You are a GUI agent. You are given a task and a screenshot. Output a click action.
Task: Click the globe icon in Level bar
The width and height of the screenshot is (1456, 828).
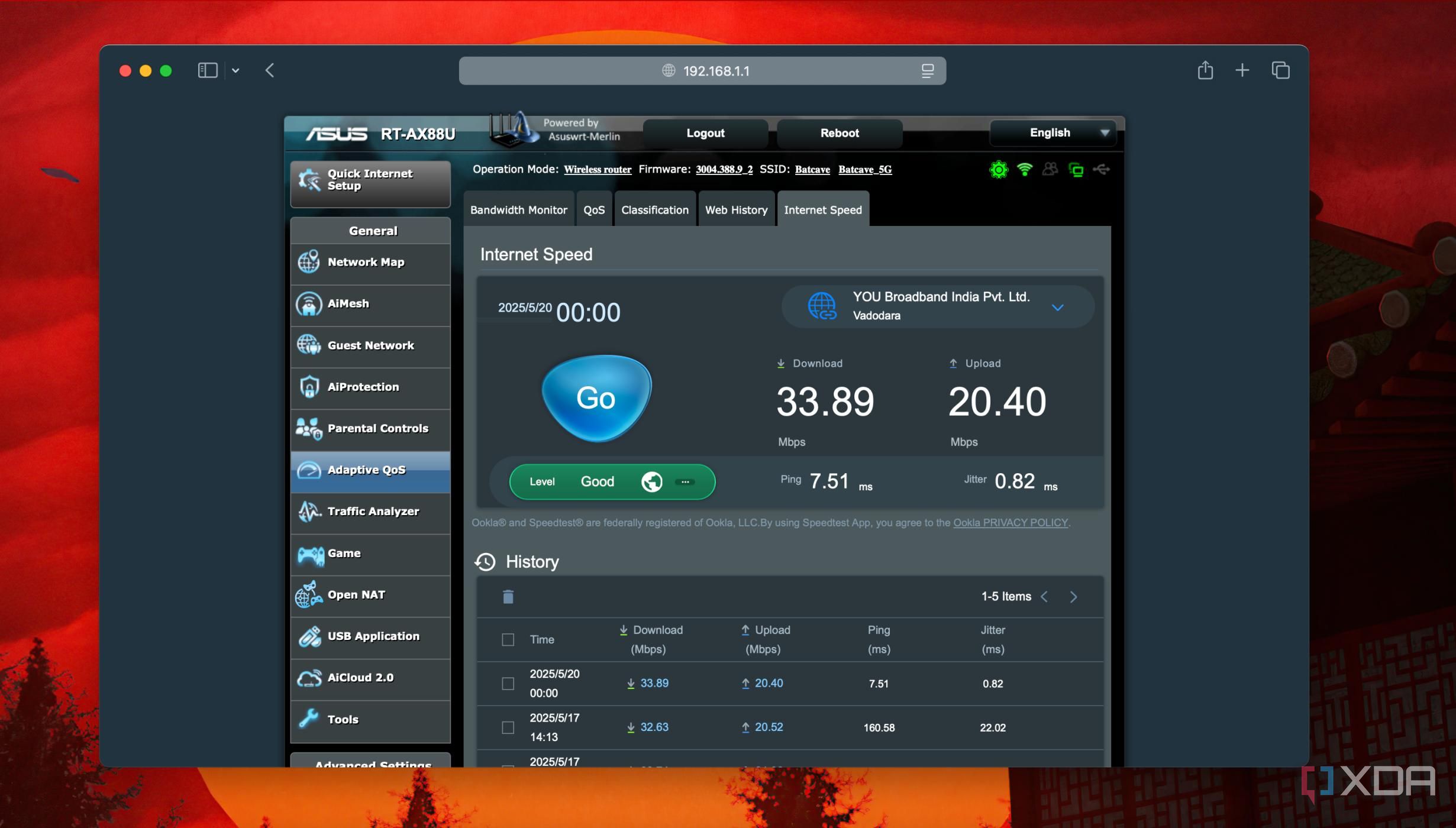tap(651, 482)
